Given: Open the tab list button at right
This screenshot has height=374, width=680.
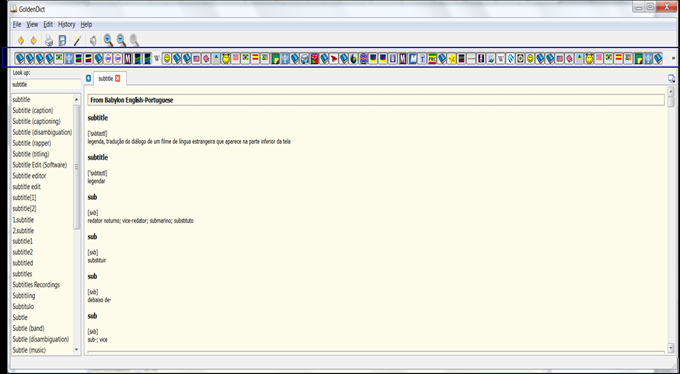Looking at the screenshot, I should tap(671, 79).
